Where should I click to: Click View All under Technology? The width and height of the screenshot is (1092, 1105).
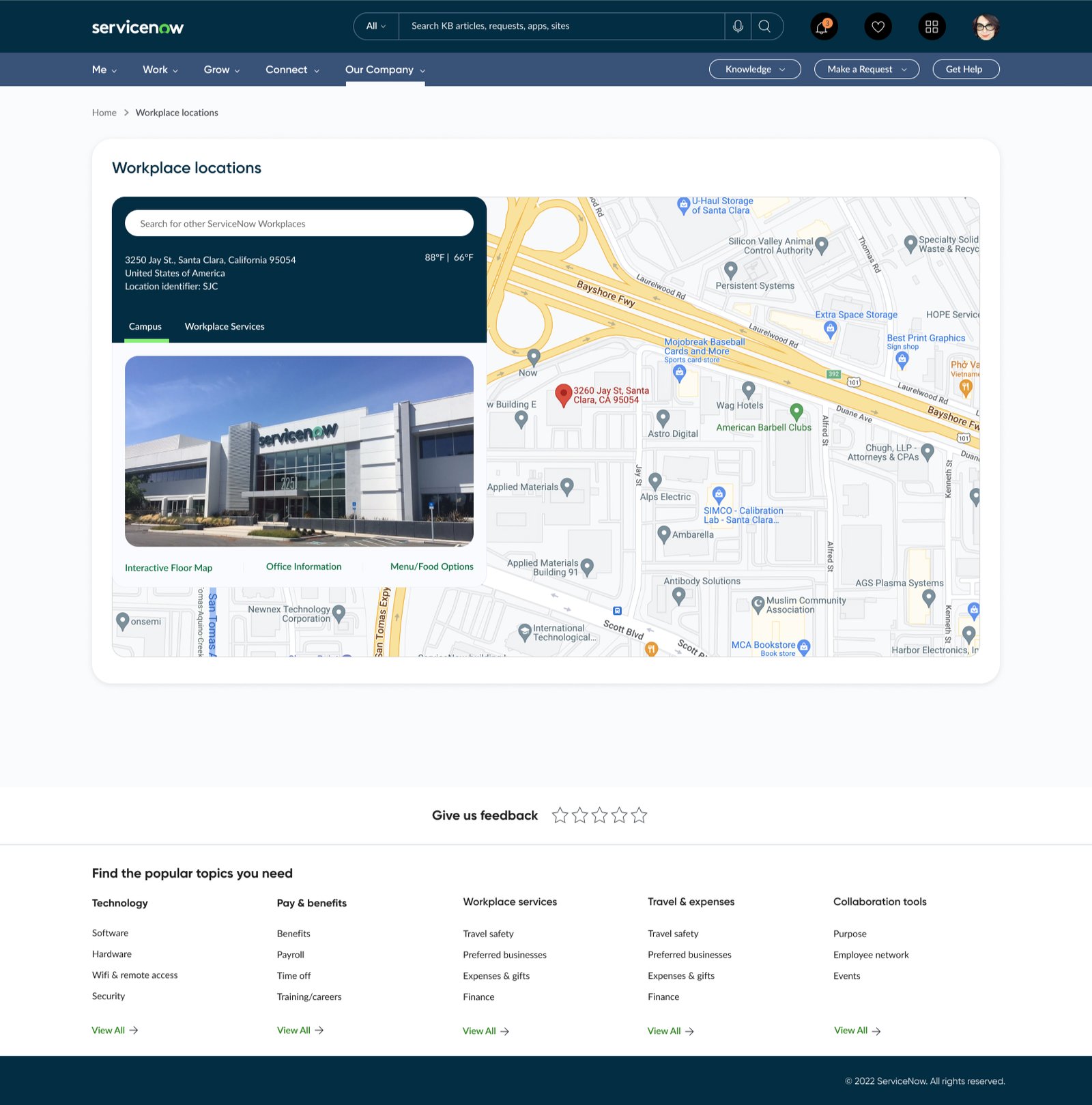tap(115, 1030)
